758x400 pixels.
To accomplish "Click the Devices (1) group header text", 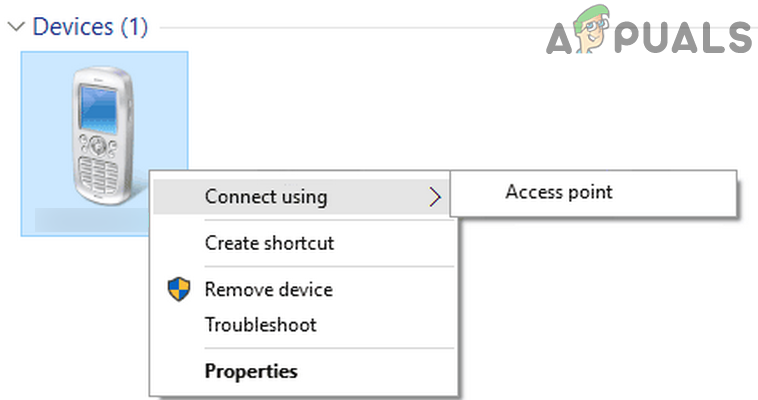I will click(90, 27).
